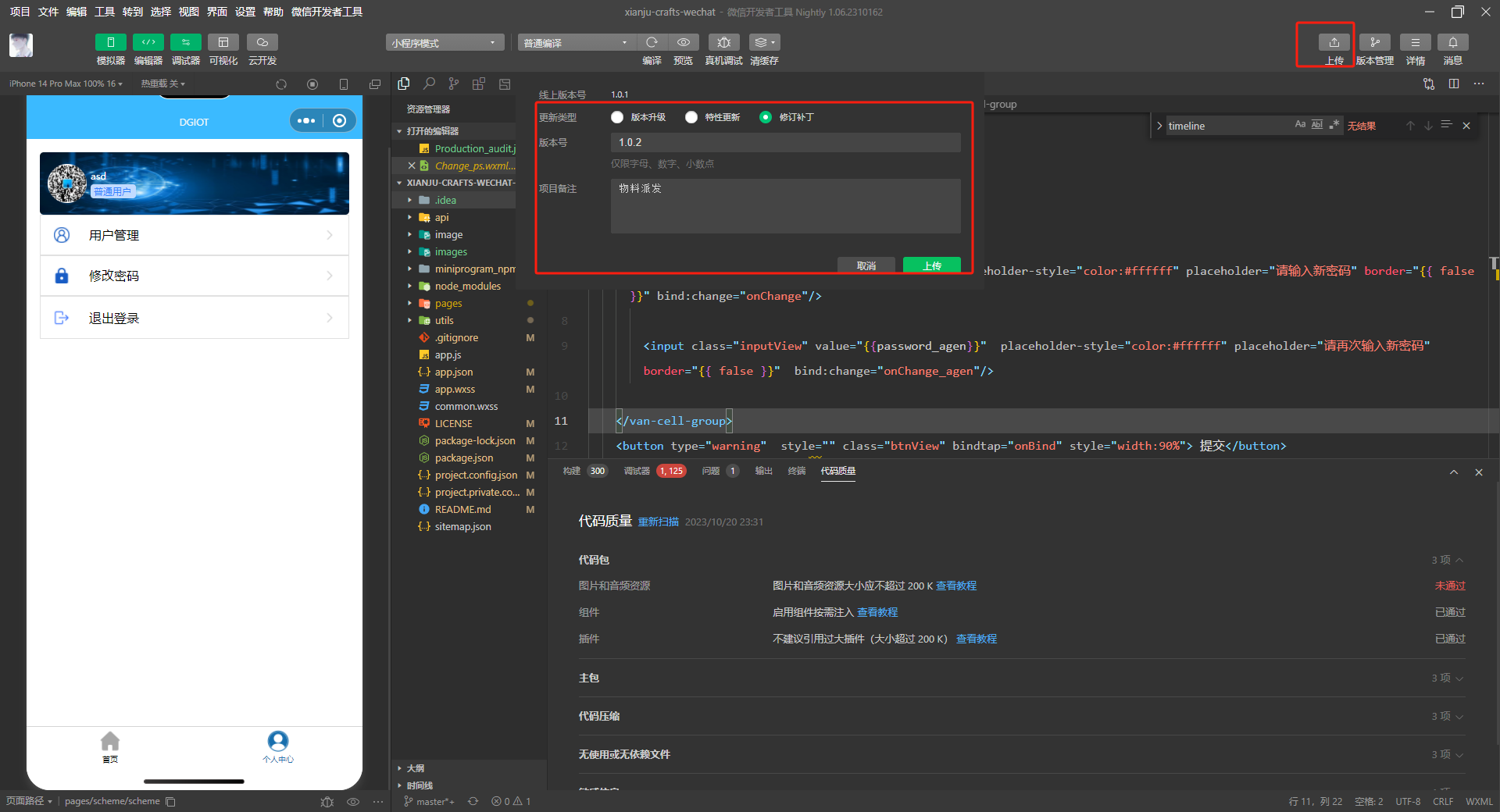Select the 修订补丁 radio button

[766, 117]
